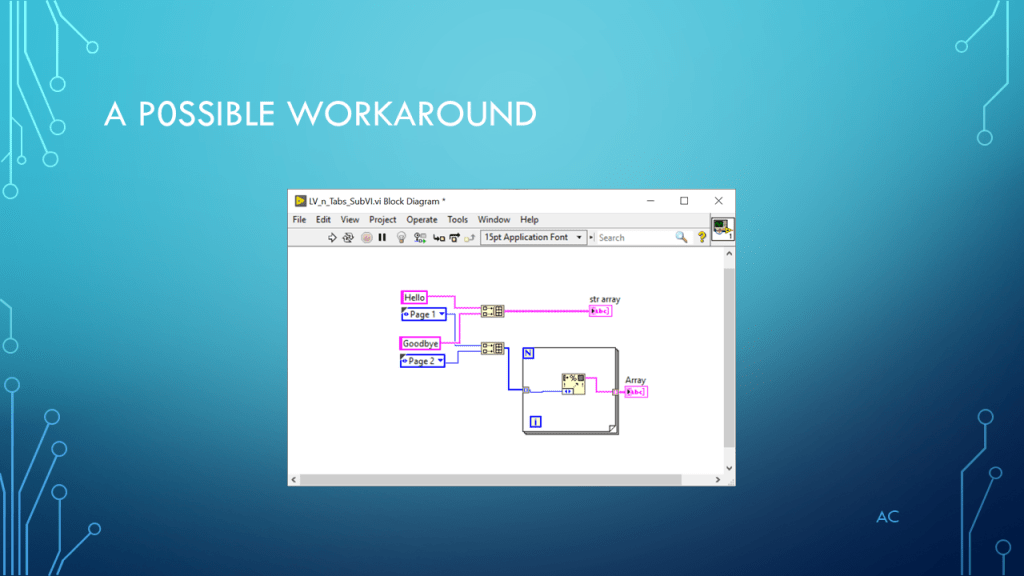Image resolution: width=1024 pixels, height=576 pixels.
Task: Select the Format Into String node in loop
Action: (x=573, y=384)
